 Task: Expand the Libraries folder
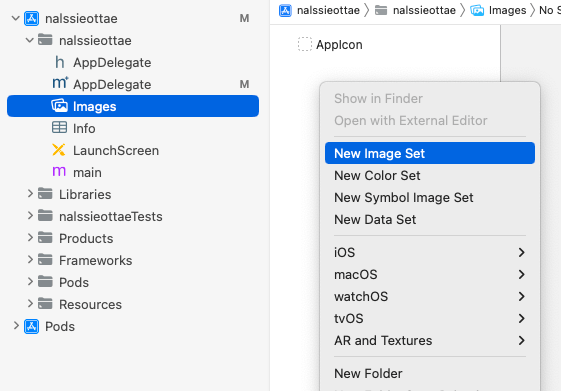point(30,194)
